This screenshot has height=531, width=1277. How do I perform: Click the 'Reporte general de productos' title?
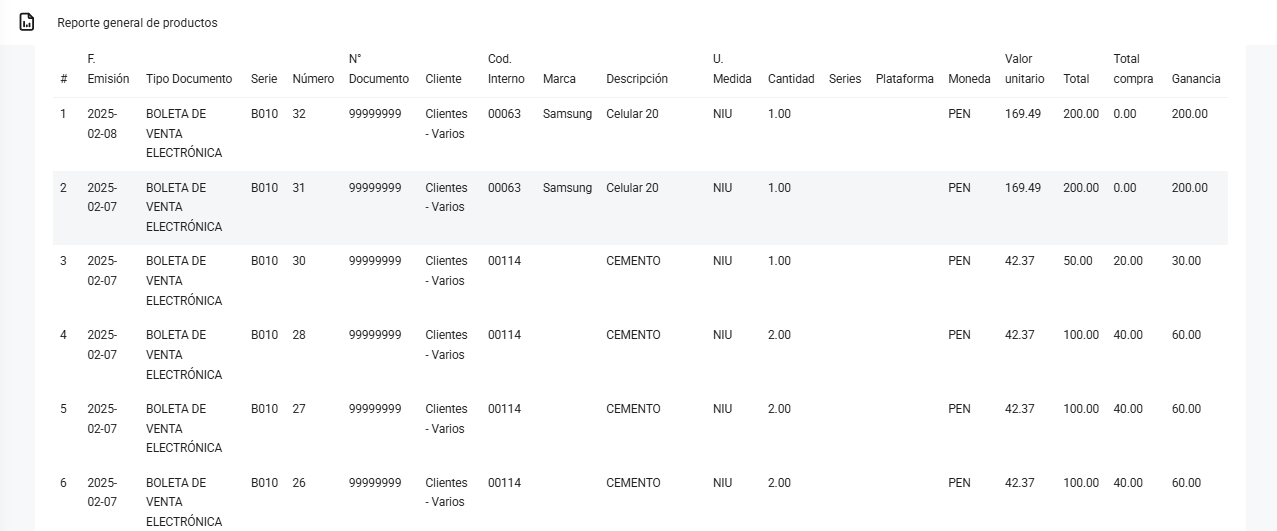[137, 23]
